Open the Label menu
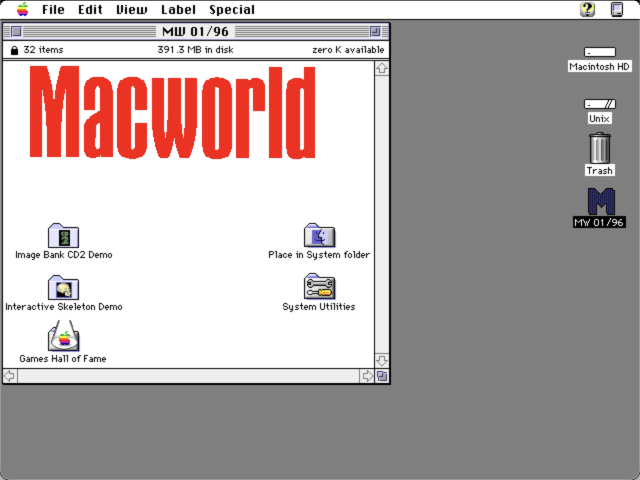 (x=178, y=9)
